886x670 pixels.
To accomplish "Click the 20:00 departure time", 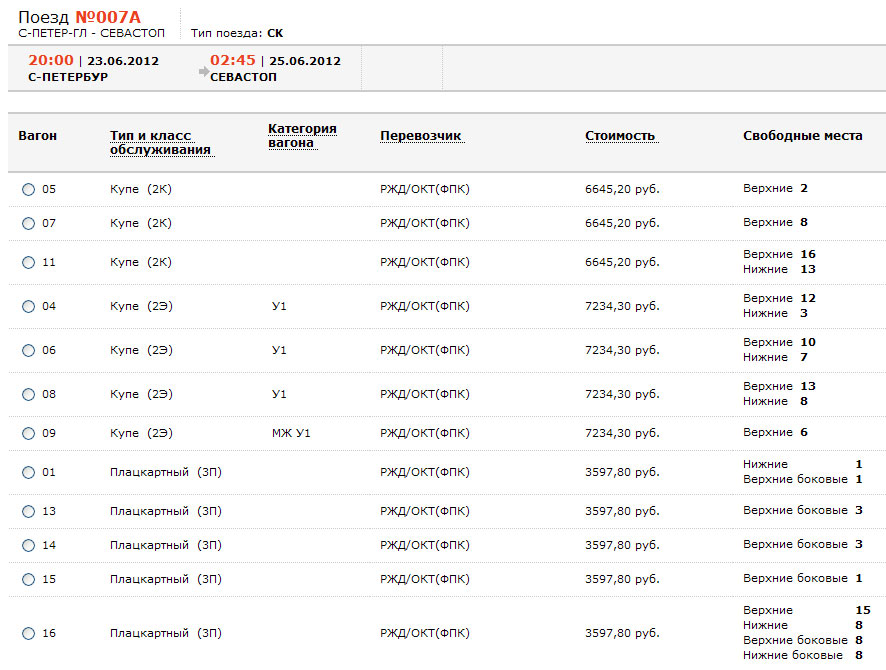I will tap(50, 60).
